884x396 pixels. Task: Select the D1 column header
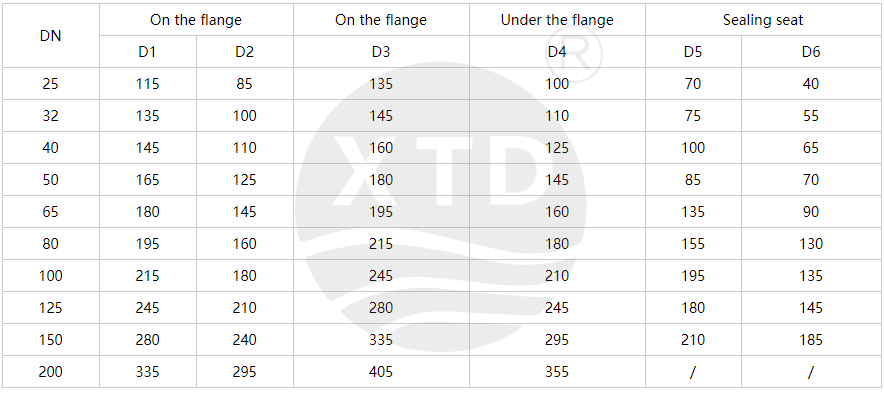(147, 52)
